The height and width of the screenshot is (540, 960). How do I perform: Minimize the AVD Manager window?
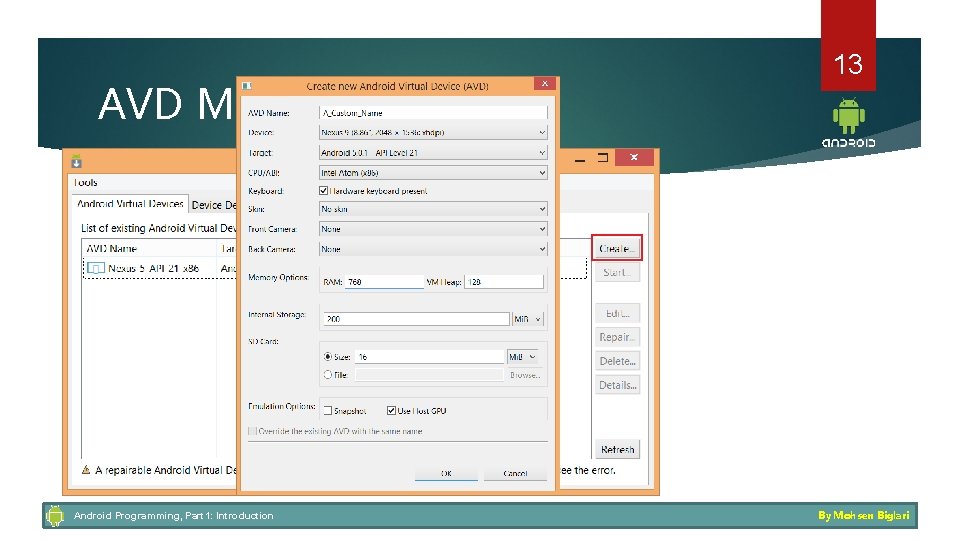[x=580, y=159]
